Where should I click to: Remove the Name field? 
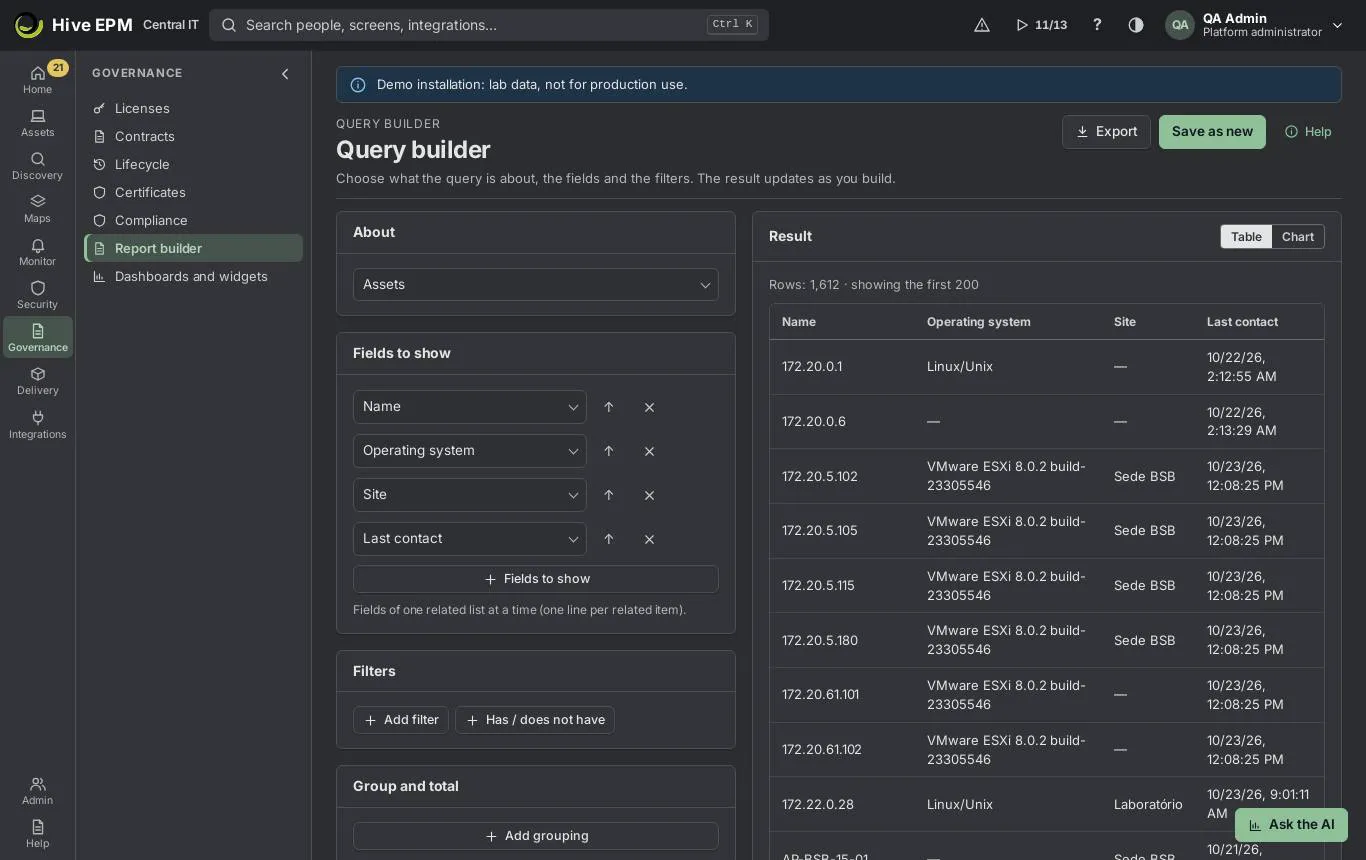pos(649,407)
